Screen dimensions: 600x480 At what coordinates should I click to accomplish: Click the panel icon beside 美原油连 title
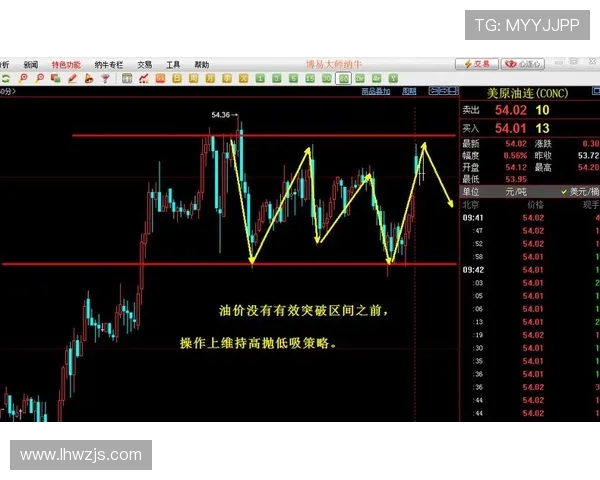[x=596, y=91]
